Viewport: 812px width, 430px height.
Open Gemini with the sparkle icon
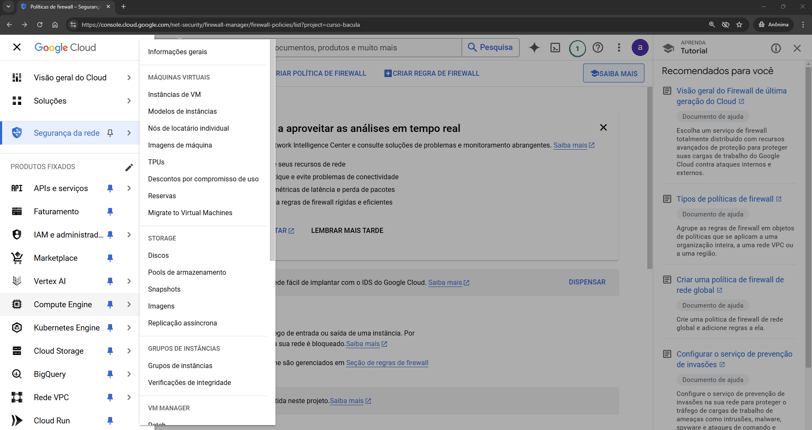tap(534, 48)
